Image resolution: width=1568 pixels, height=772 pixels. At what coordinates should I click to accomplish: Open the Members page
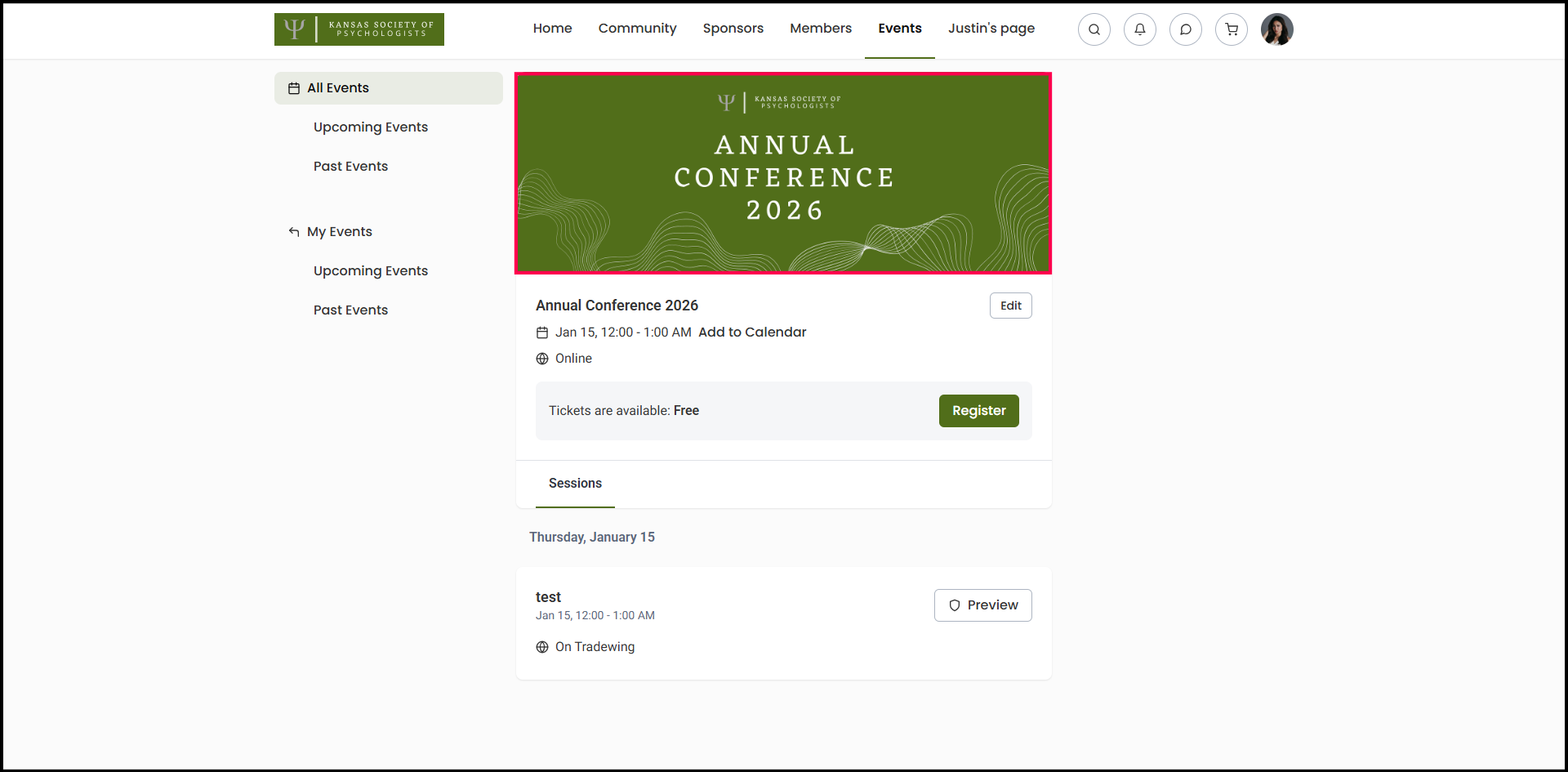coord(820,29)
